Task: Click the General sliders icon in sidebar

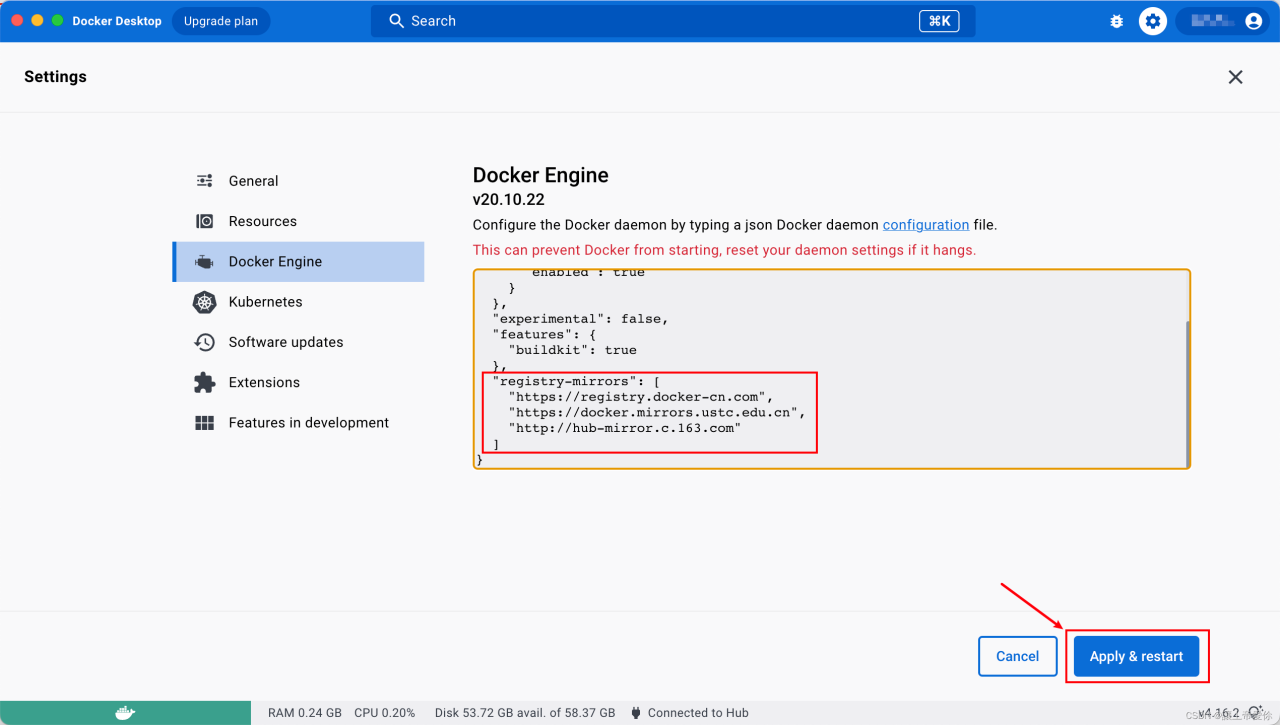Action: [x=204, y=181]
